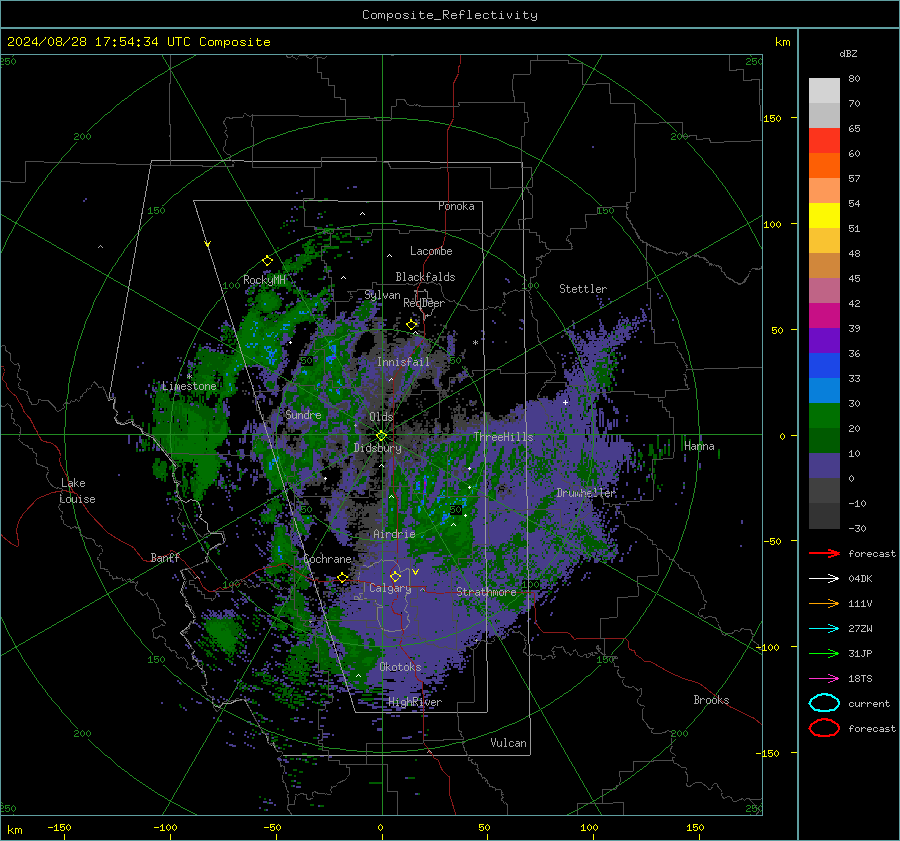Click the yellow diamond marker above Calgary
Screen dimensions: 900x841
click(x=395, y=576)
